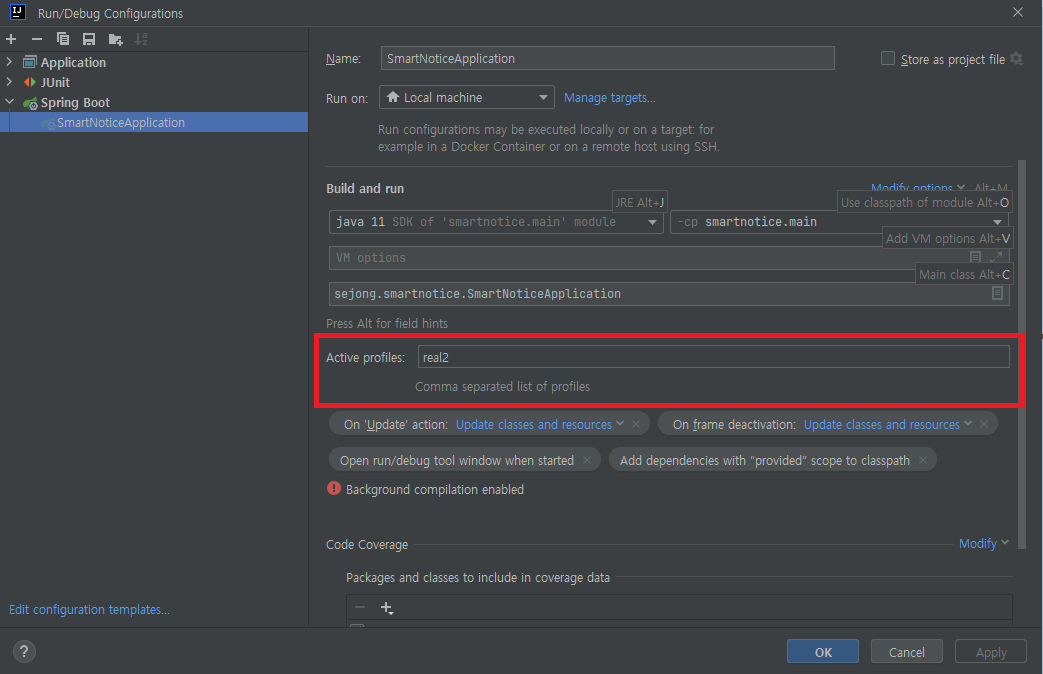1043x674 pixels.
Task: Click the Application type icon in tree
Action: (x=29, y=62)
